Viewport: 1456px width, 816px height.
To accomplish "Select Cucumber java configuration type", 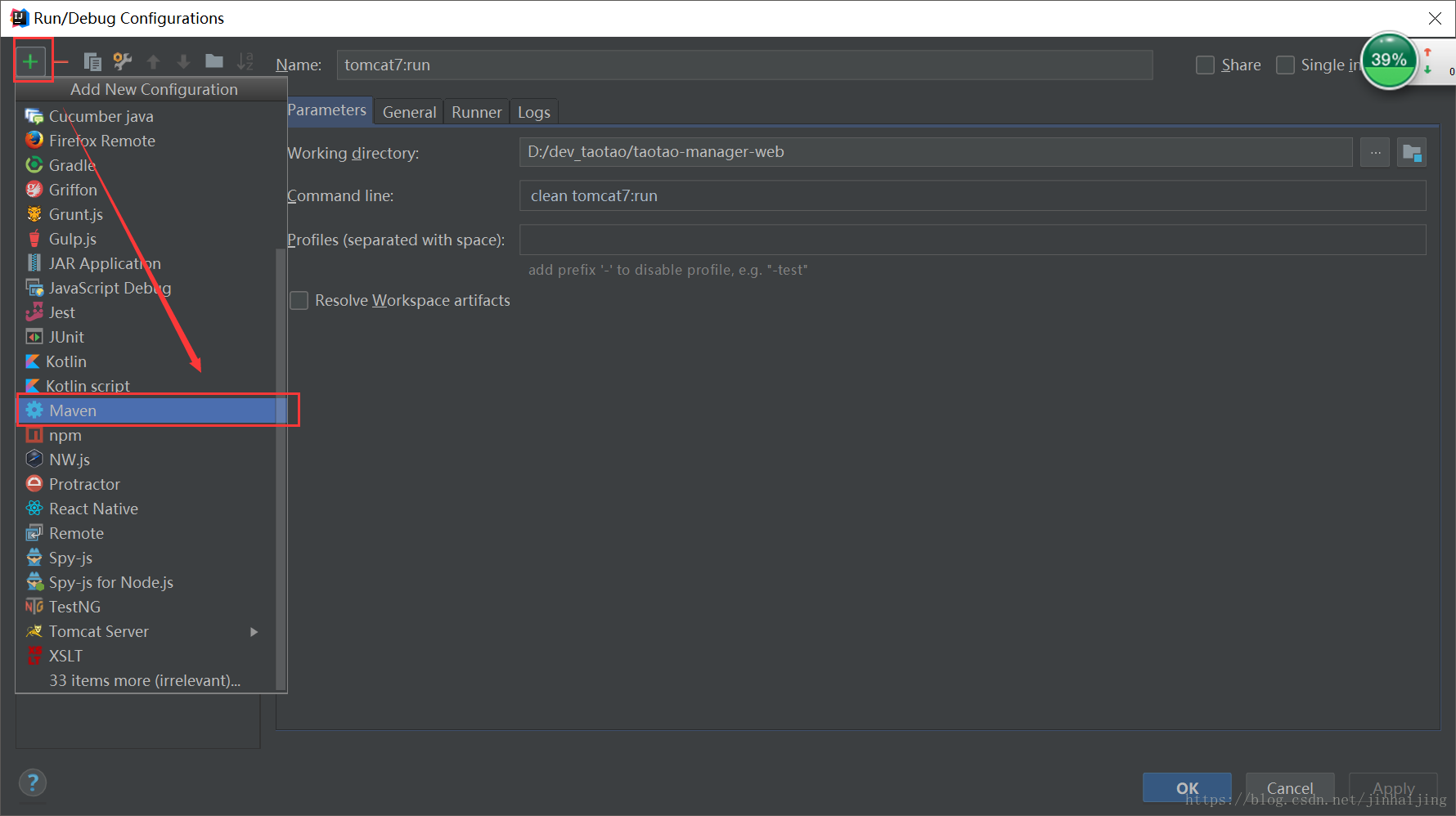I will pyautogui.click(x=147, y=116).
